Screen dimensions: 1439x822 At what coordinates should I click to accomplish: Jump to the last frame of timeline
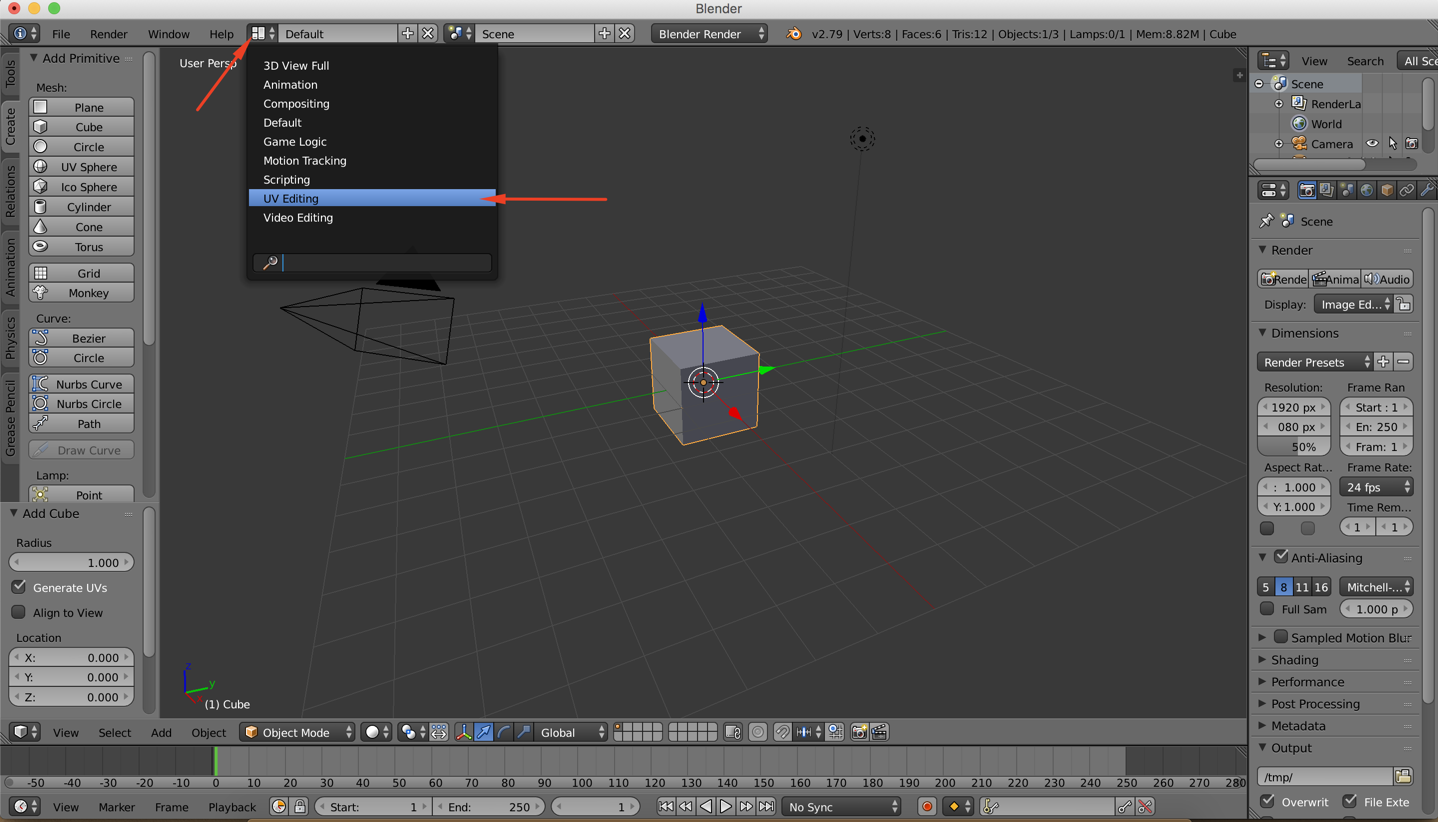click(x=766, y=806)
